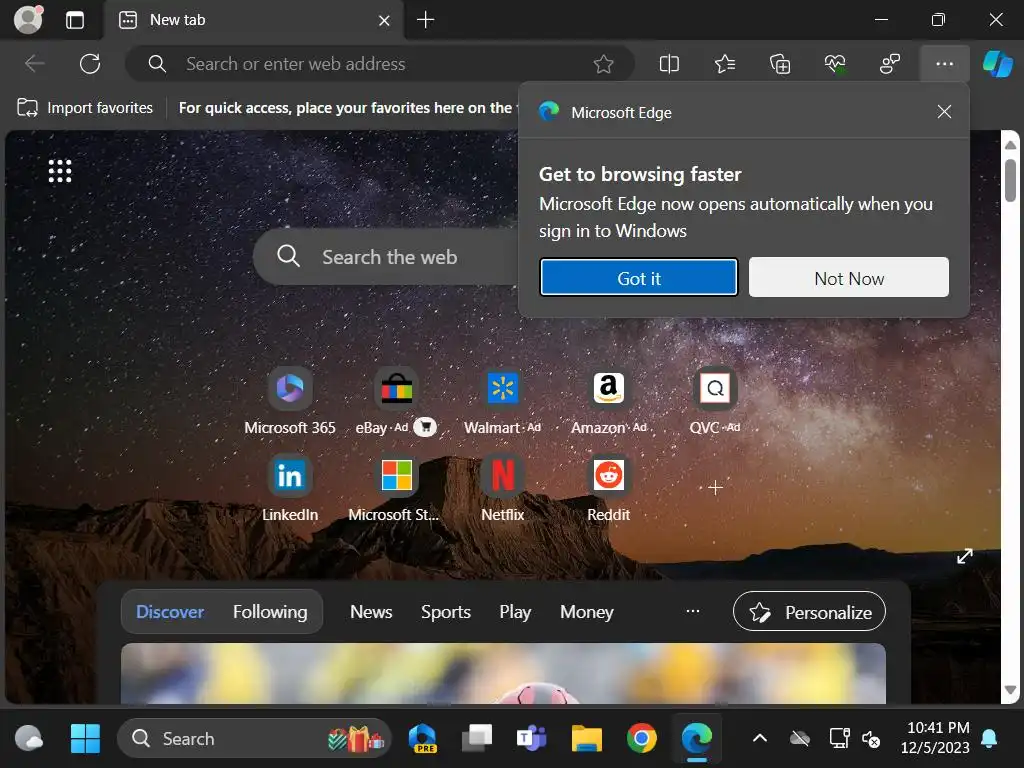This screenshot has height=768, width=1024.
Task: Open the eBay shortcut tile
Action: click(396, 389)
